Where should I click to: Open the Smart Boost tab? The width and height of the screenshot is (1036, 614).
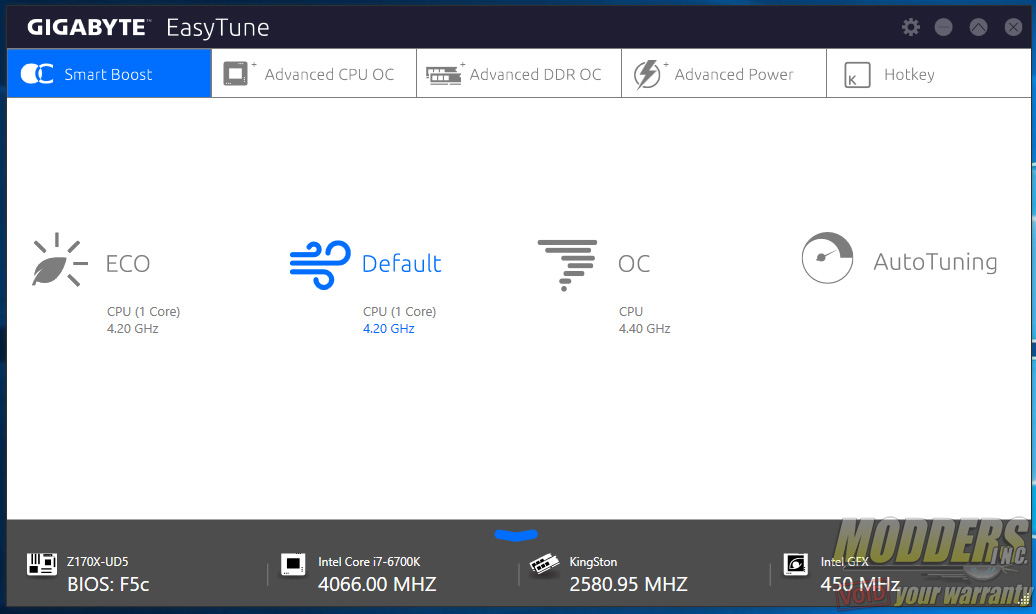click(x=109, y=73)
